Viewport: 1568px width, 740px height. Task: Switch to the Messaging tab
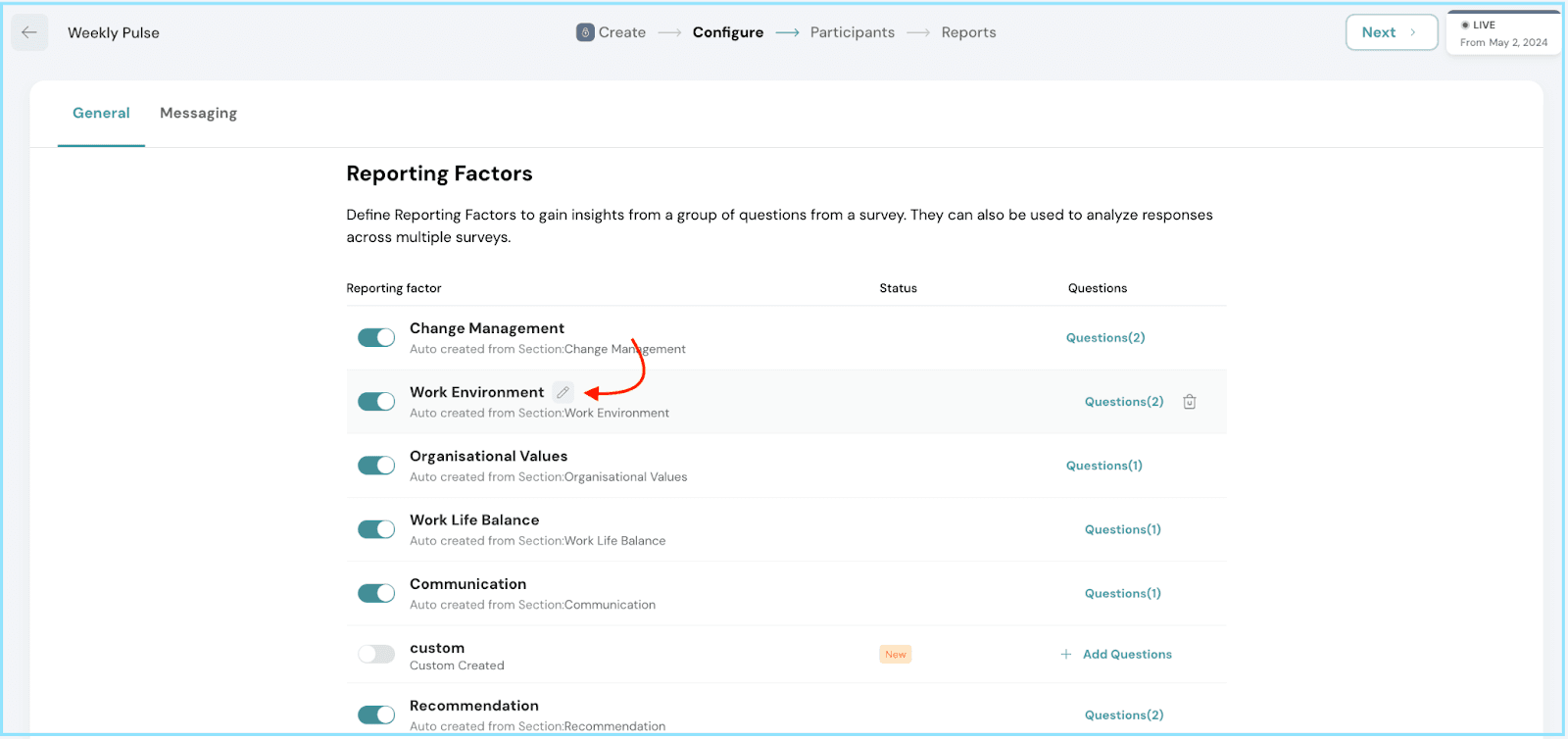(198, 114)
